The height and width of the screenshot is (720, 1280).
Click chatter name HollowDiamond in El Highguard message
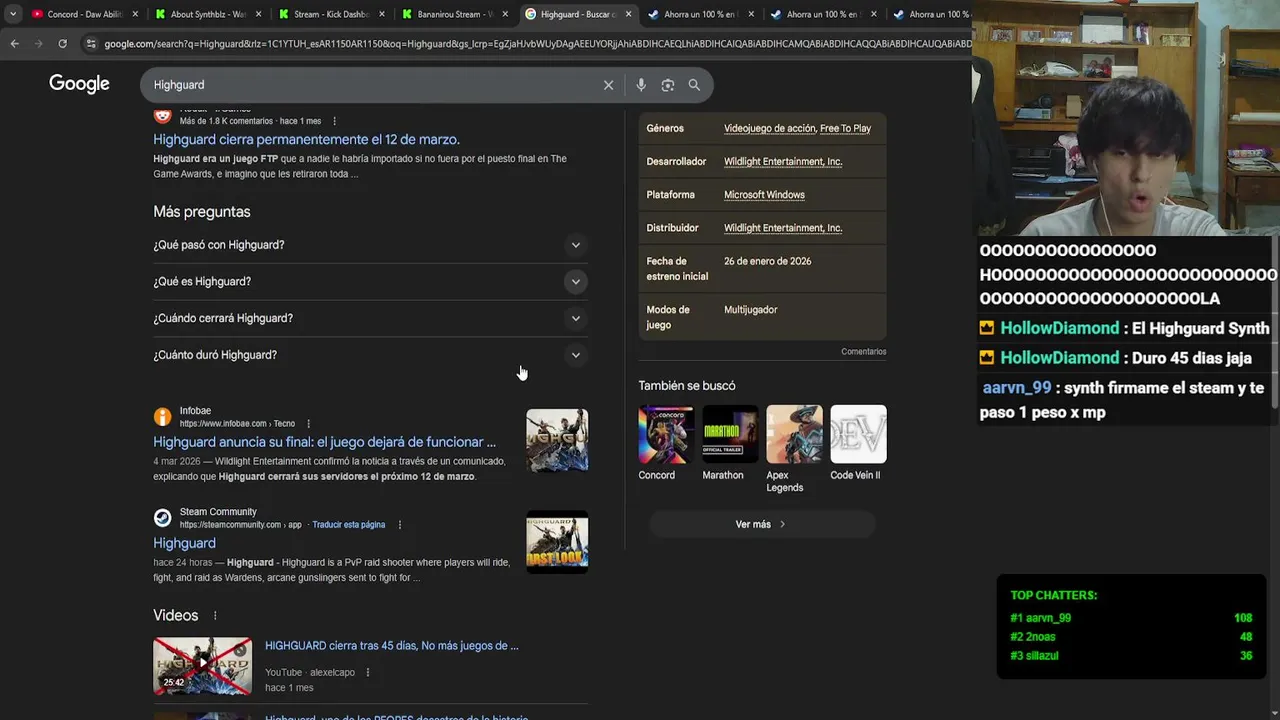[x=1059, y=328]
